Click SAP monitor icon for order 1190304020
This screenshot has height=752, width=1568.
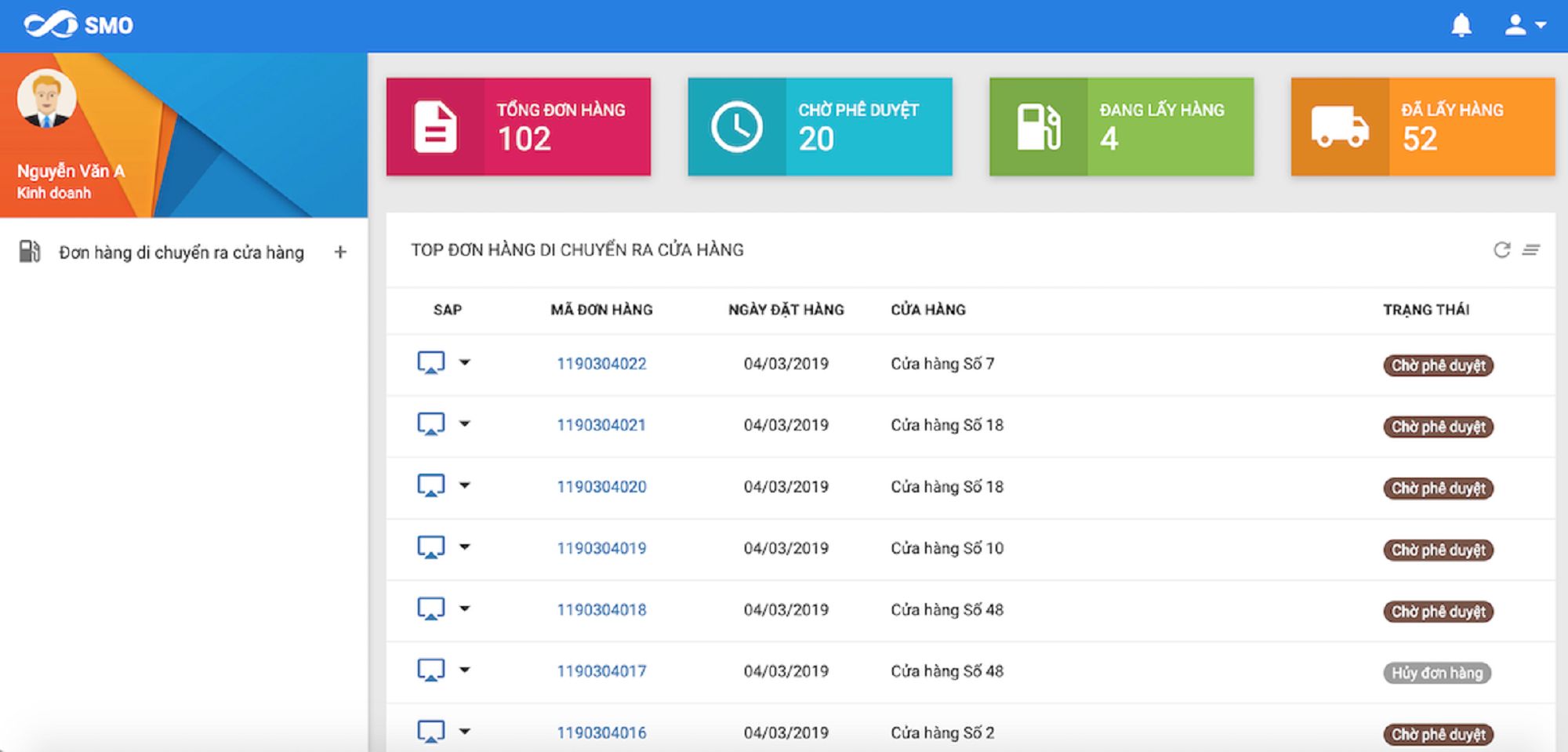(x=430, y=485)
